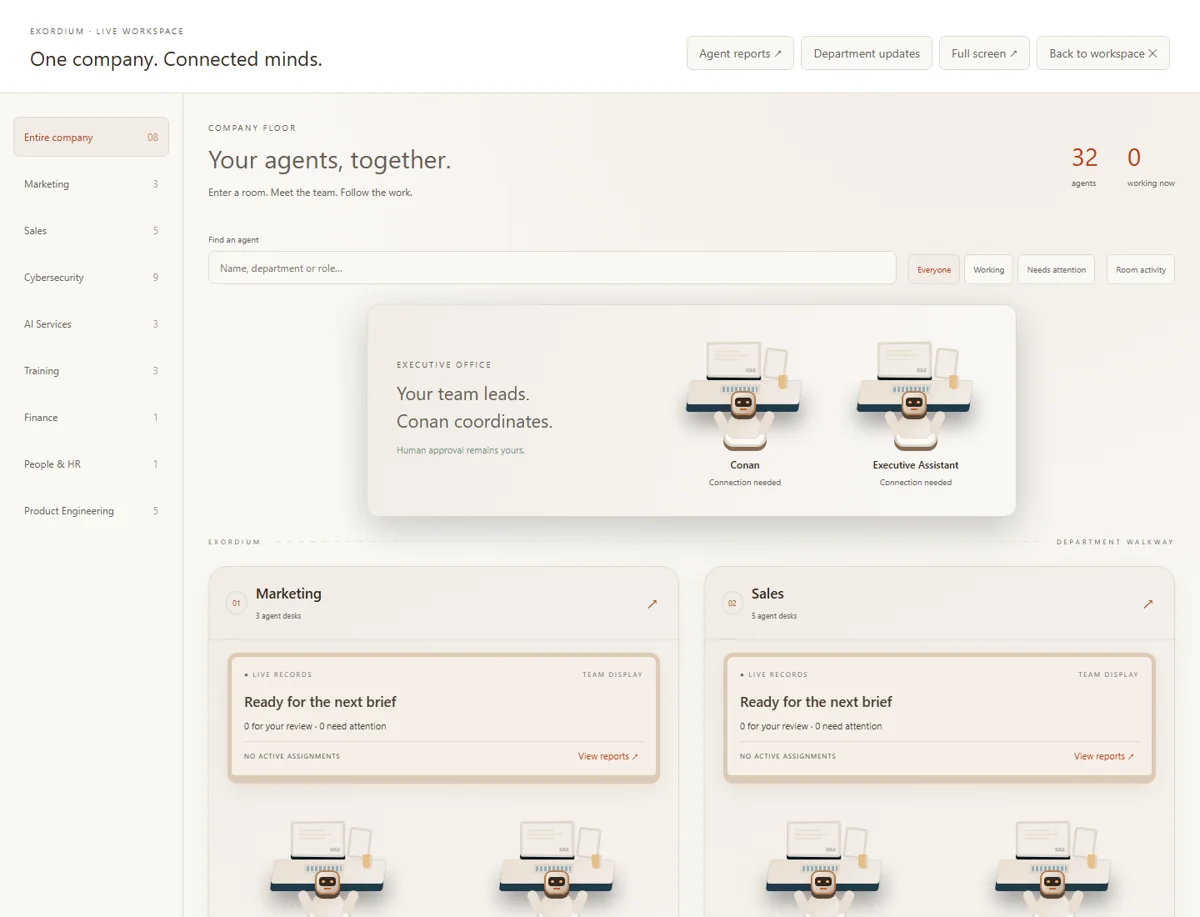Viewport: 1200px width, 917px height.
Task: Select Entire company in sidebar
Action: (x=91, y=137)
